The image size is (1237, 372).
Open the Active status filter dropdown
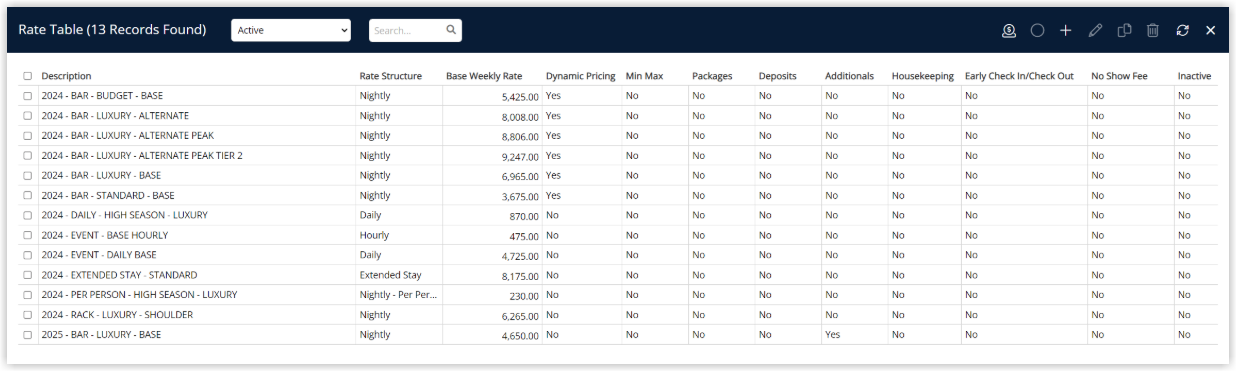(x=291, y=30)
